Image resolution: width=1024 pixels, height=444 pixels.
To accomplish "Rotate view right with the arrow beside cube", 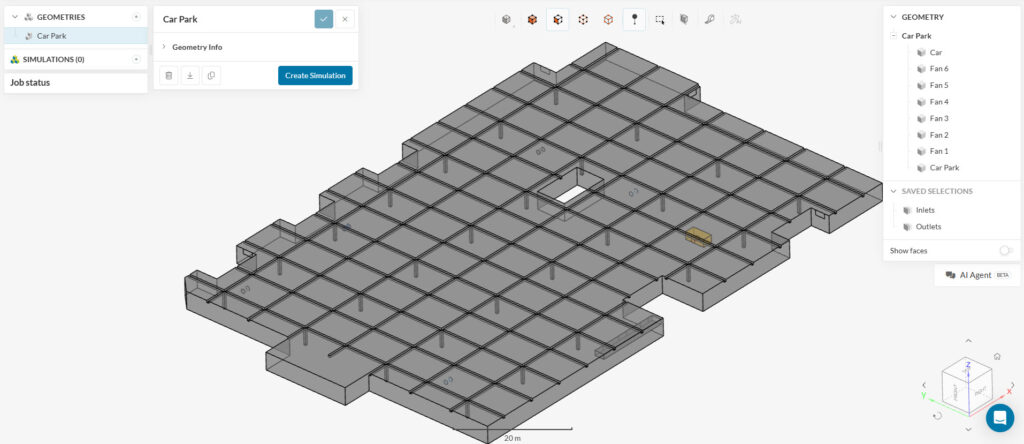I will point(1013,385).
